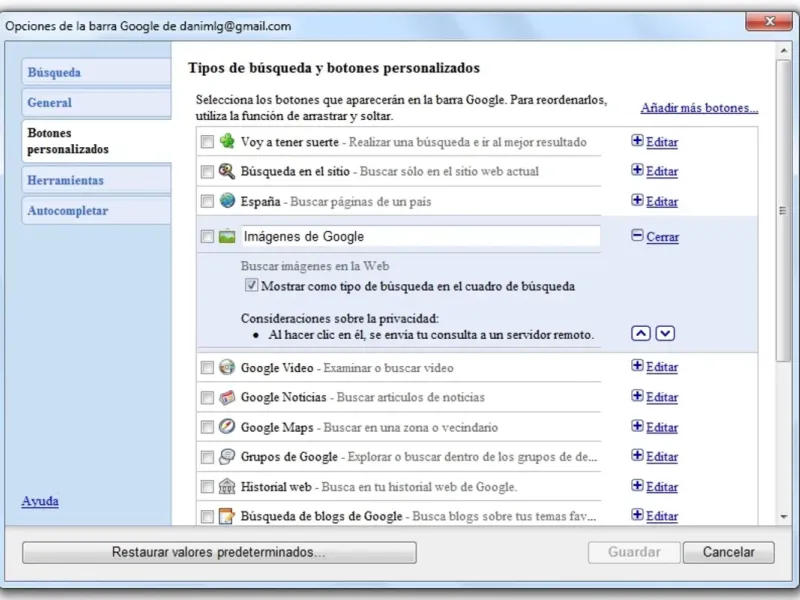Click the vertical scrollbar thumb
This screenshot has height=600, width=800.
pos(783,210)
